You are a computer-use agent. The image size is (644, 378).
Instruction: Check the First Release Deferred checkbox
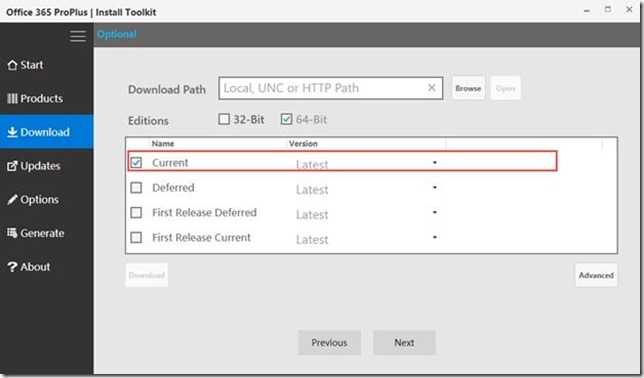click(x=136, y=212)
